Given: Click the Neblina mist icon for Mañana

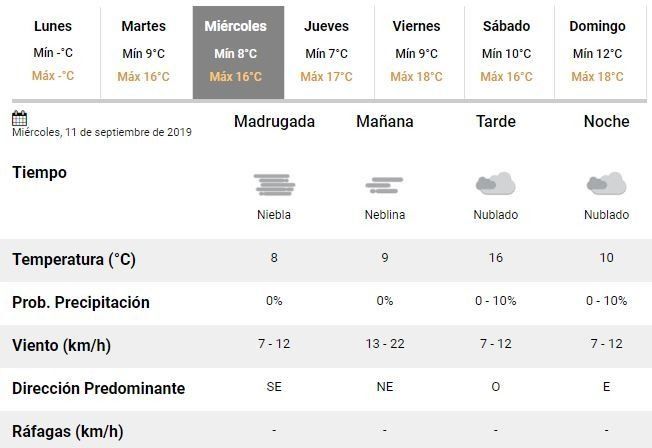Looking at the screenshot, I should click(385, 185).
